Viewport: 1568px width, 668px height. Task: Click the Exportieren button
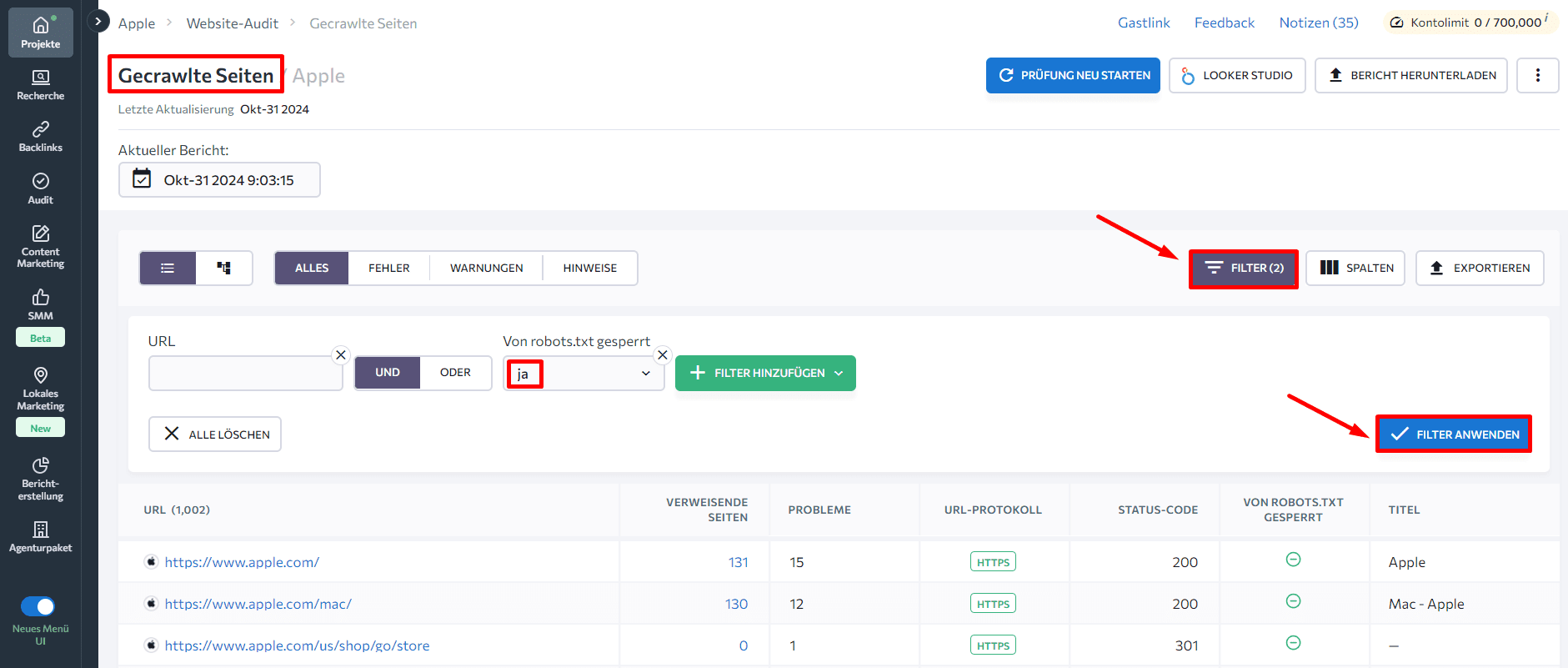tap(1480, 268)
